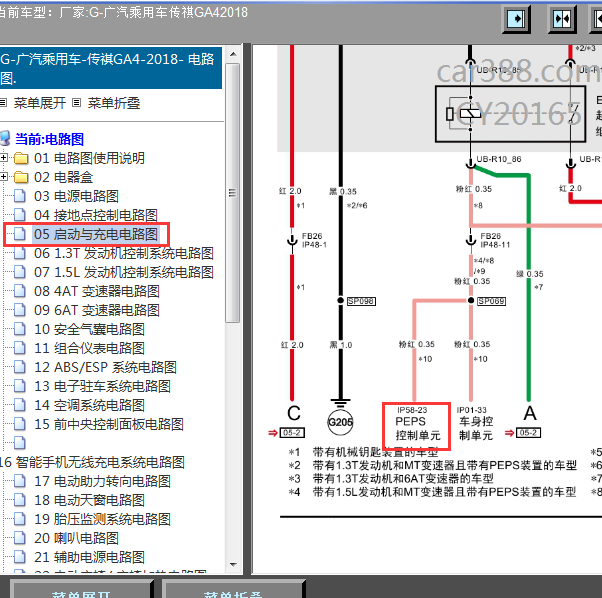Click the collapse-to-center arrows icon
Image resolution: width=602 pixels, height=598 pixels.
coord(562,19)
